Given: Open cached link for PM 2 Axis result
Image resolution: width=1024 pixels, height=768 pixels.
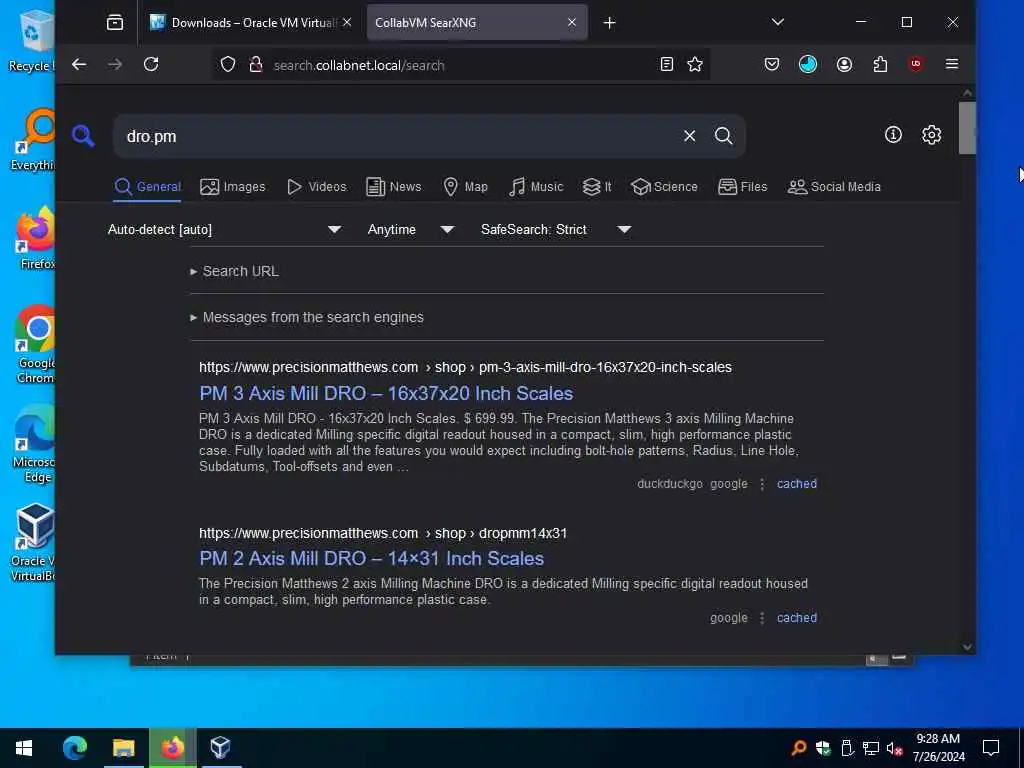Looking at the screenshot, I should point(797,618).
